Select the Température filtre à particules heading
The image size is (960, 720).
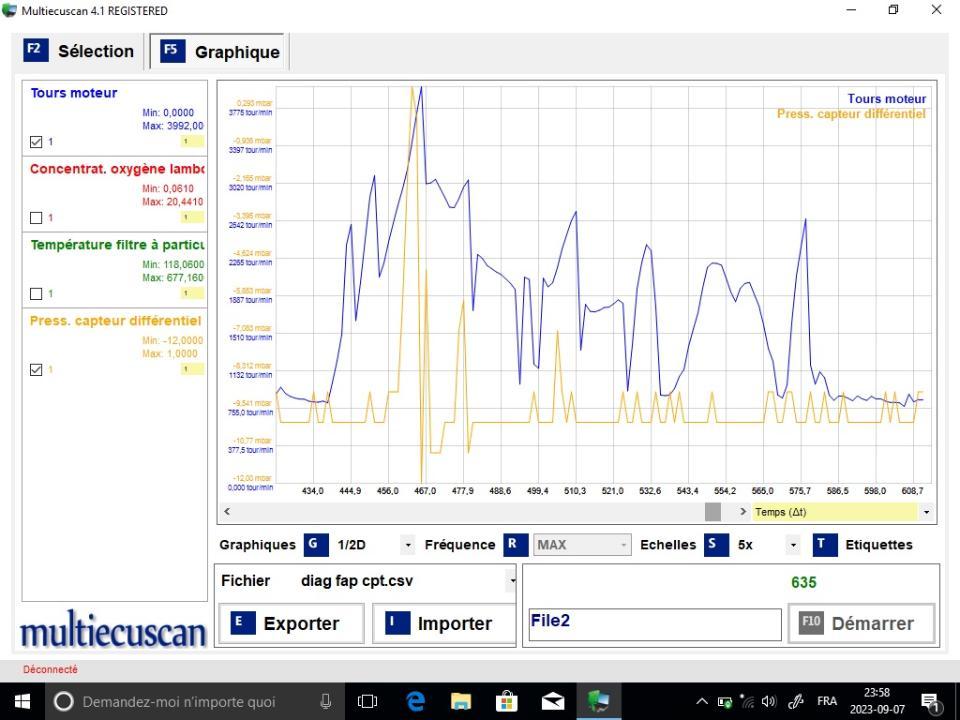coord(117,245)
